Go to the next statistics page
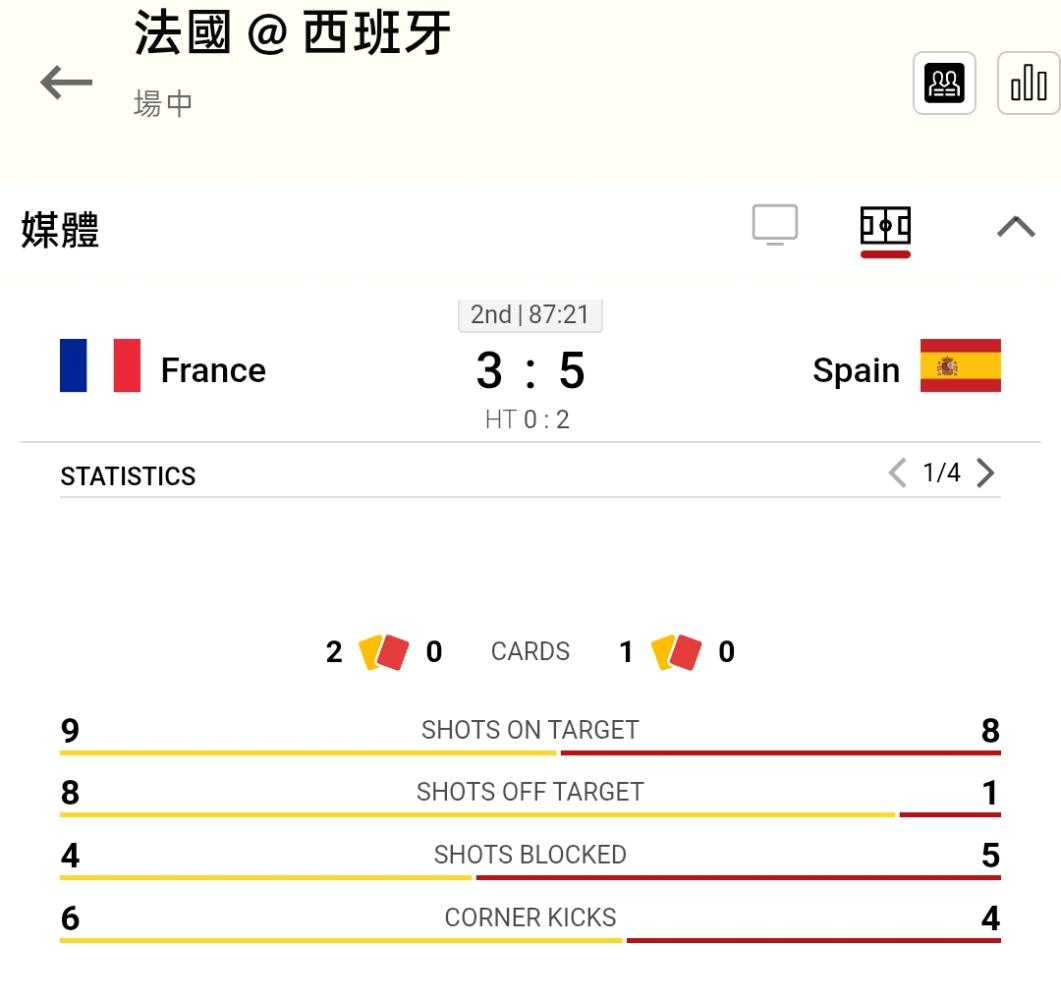 (x=985, y=472)
